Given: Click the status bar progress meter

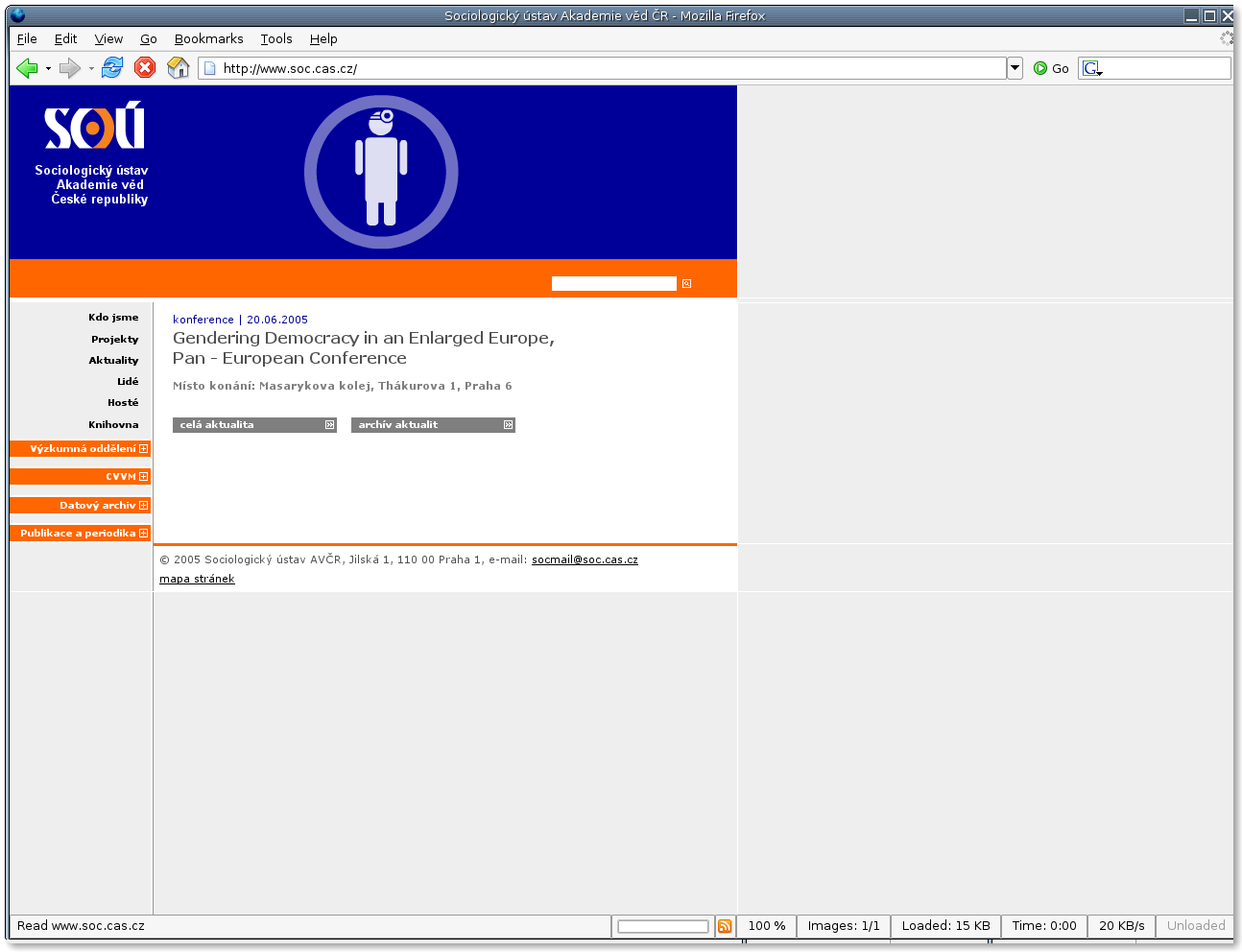Looking at the screenshot, I should 663,926.
